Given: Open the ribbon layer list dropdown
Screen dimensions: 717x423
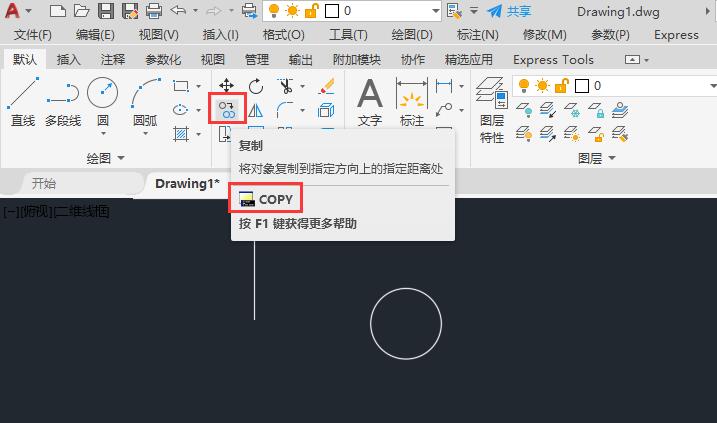Looking at the screenshot, I should 712,86.
